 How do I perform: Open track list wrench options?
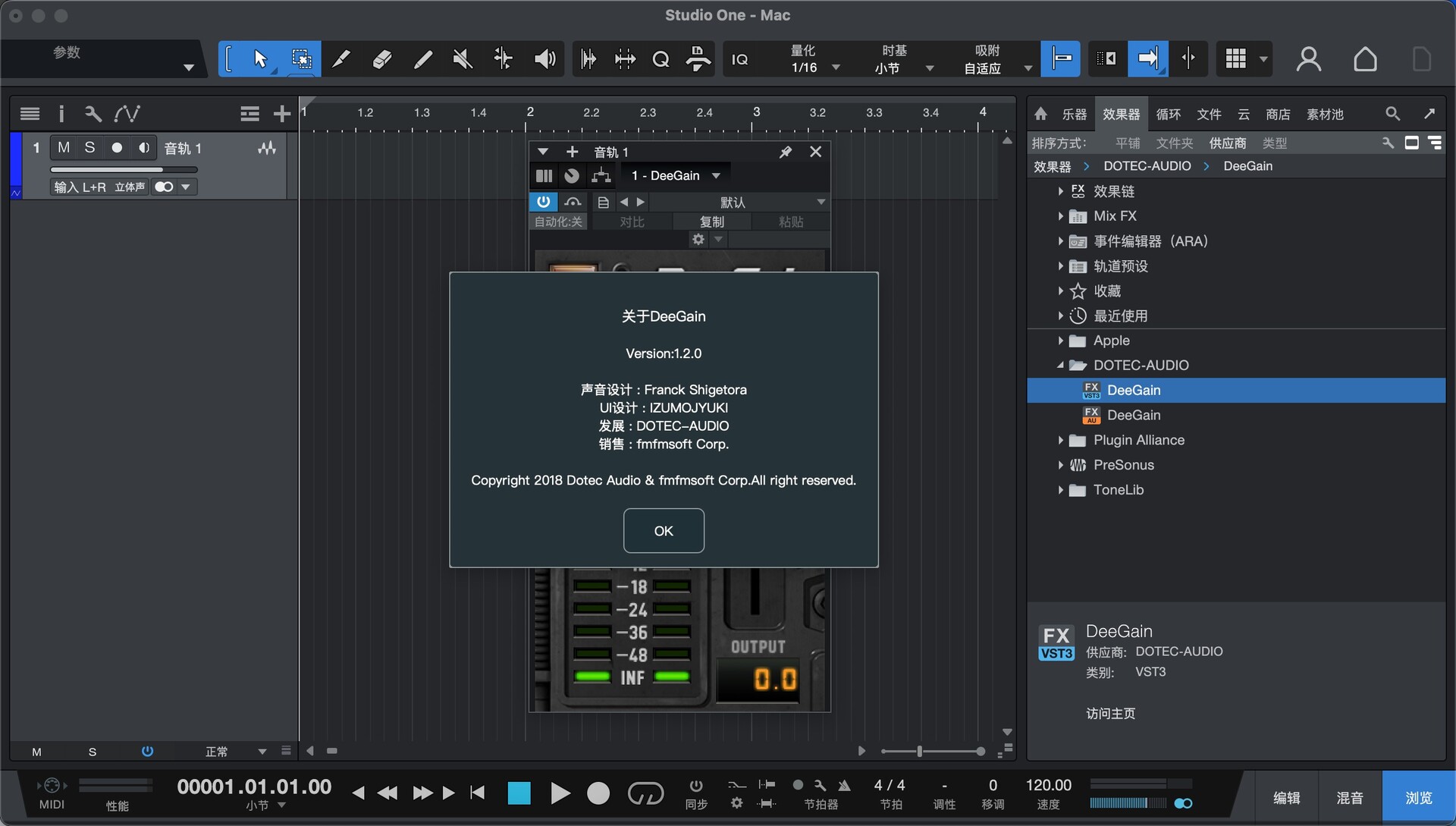click(93, 114)
